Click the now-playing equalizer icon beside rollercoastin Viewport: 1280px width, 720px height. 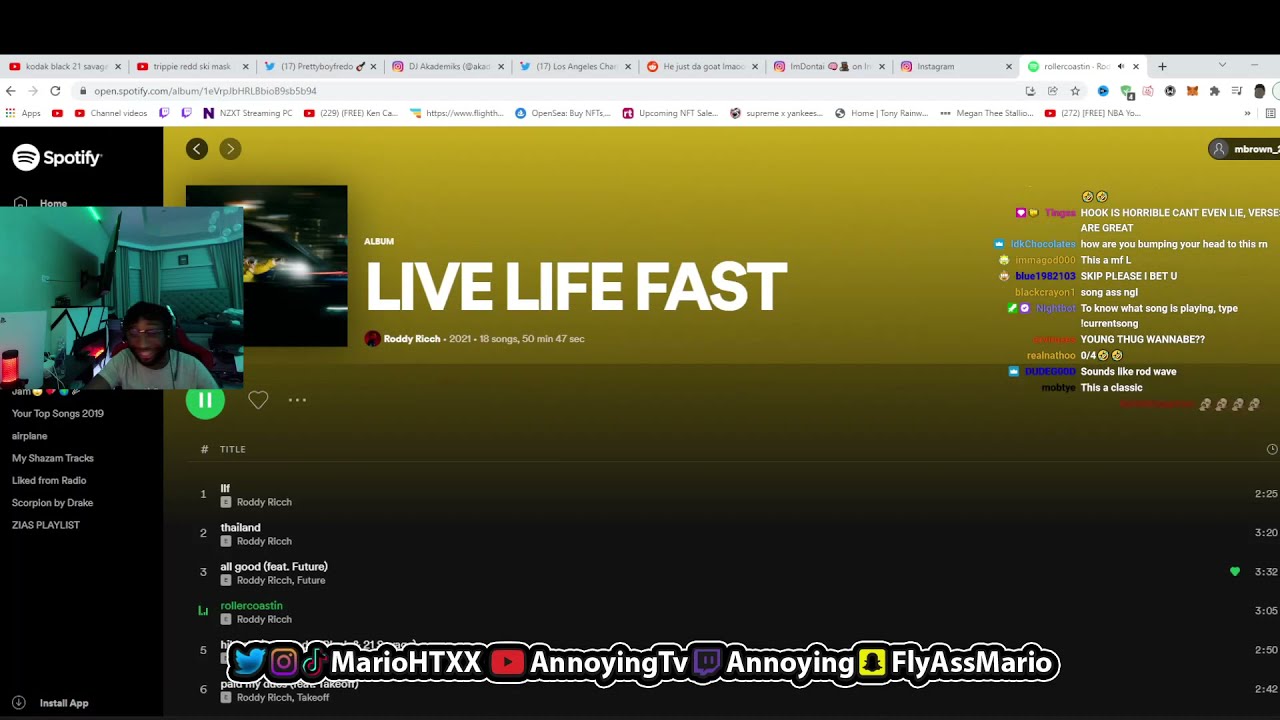tap(203, 610)
